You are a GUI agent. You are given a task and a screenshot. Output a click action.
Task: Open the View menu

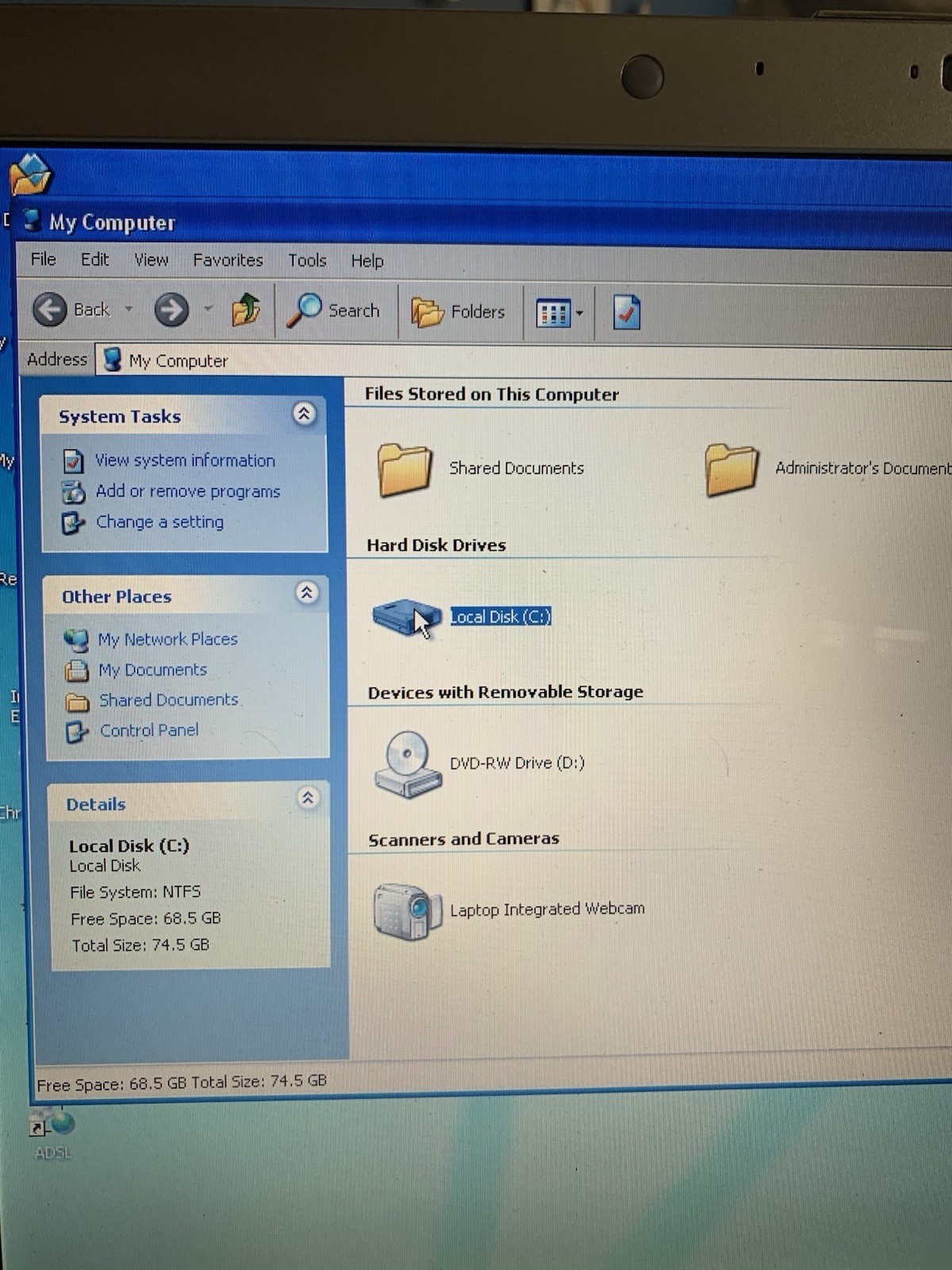point(151,260)
